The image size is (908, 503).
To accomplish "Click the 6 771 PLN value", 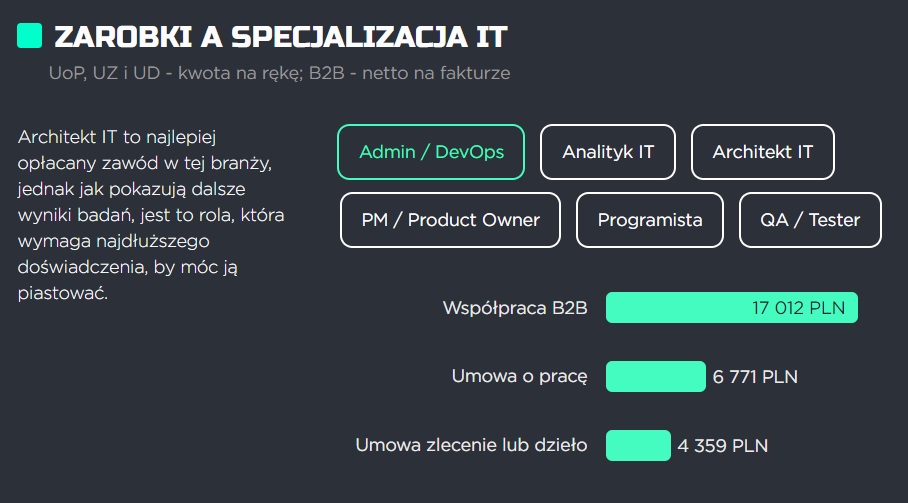I will 755,377.
